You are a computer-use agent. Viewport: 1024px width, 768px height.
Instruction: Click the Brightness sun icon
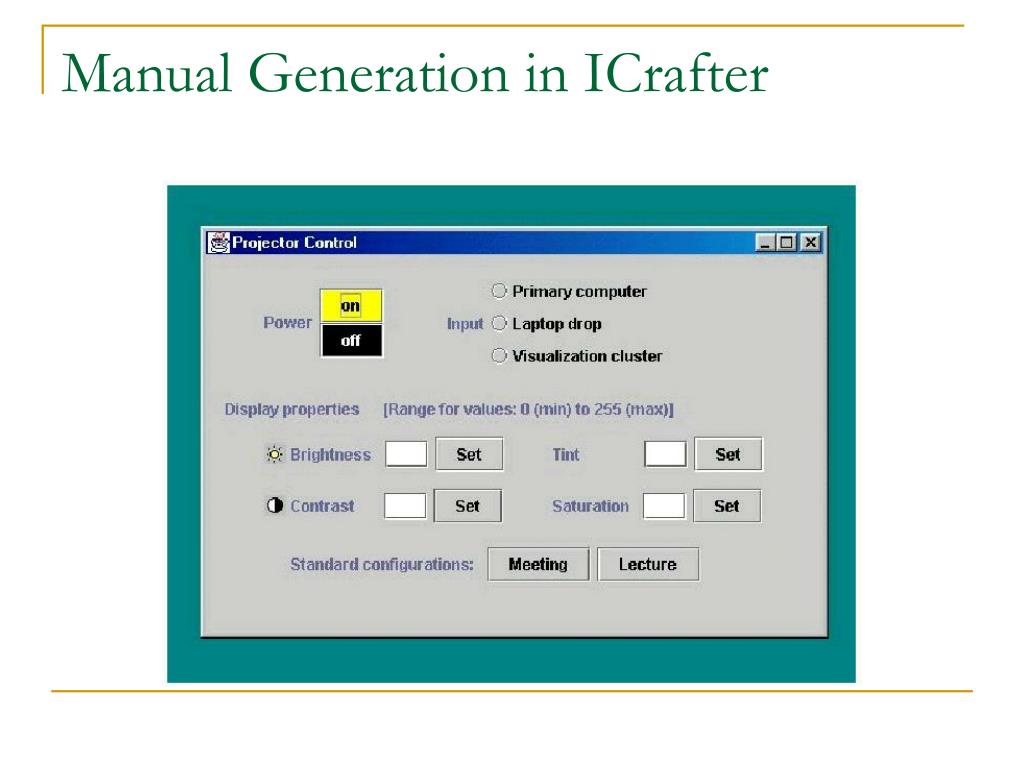[275, 454]
